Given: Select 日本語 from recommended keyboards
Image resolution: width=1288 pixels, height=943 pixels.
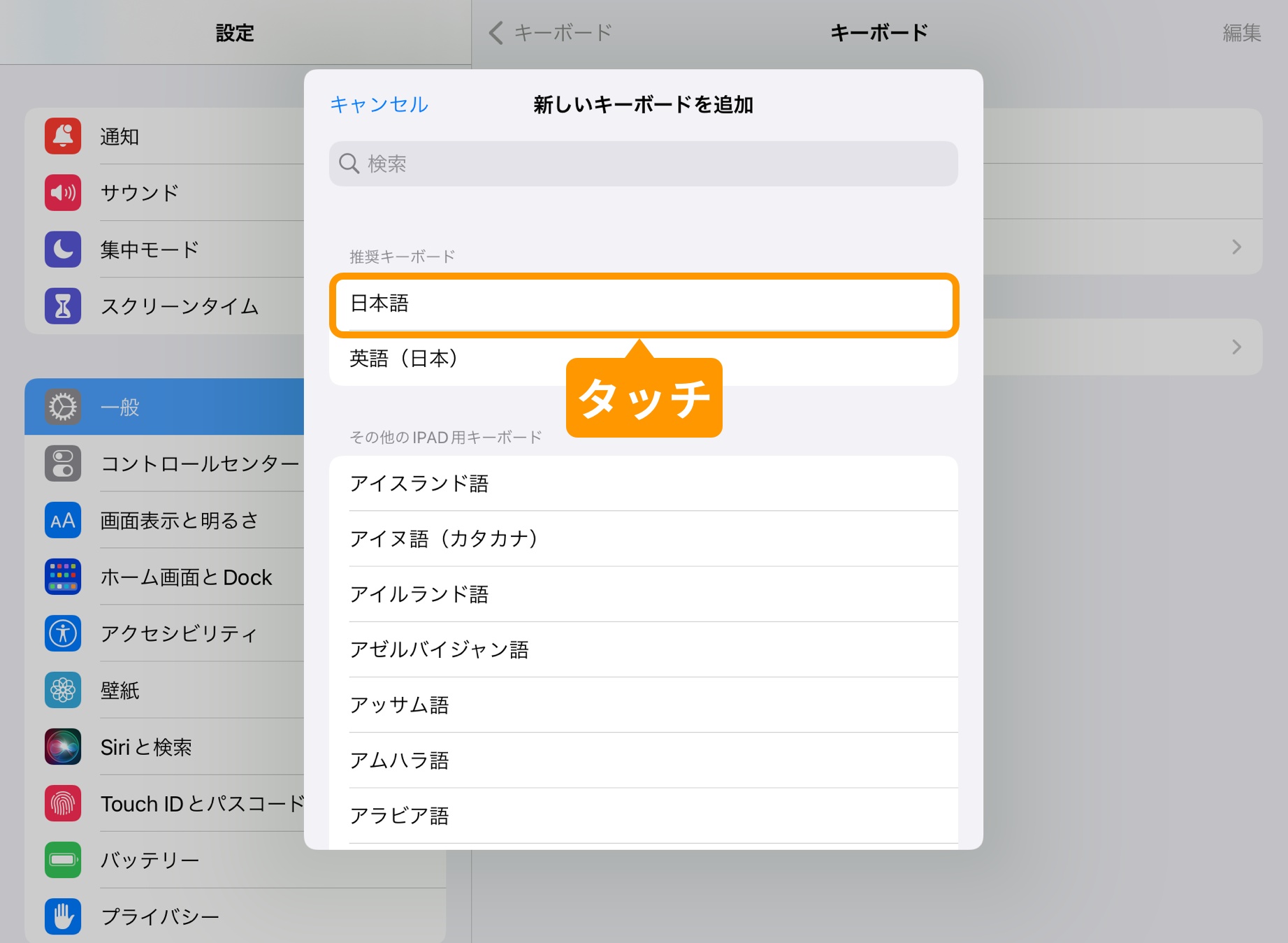Looking at the screenshot, I should (x=643, y=305).
